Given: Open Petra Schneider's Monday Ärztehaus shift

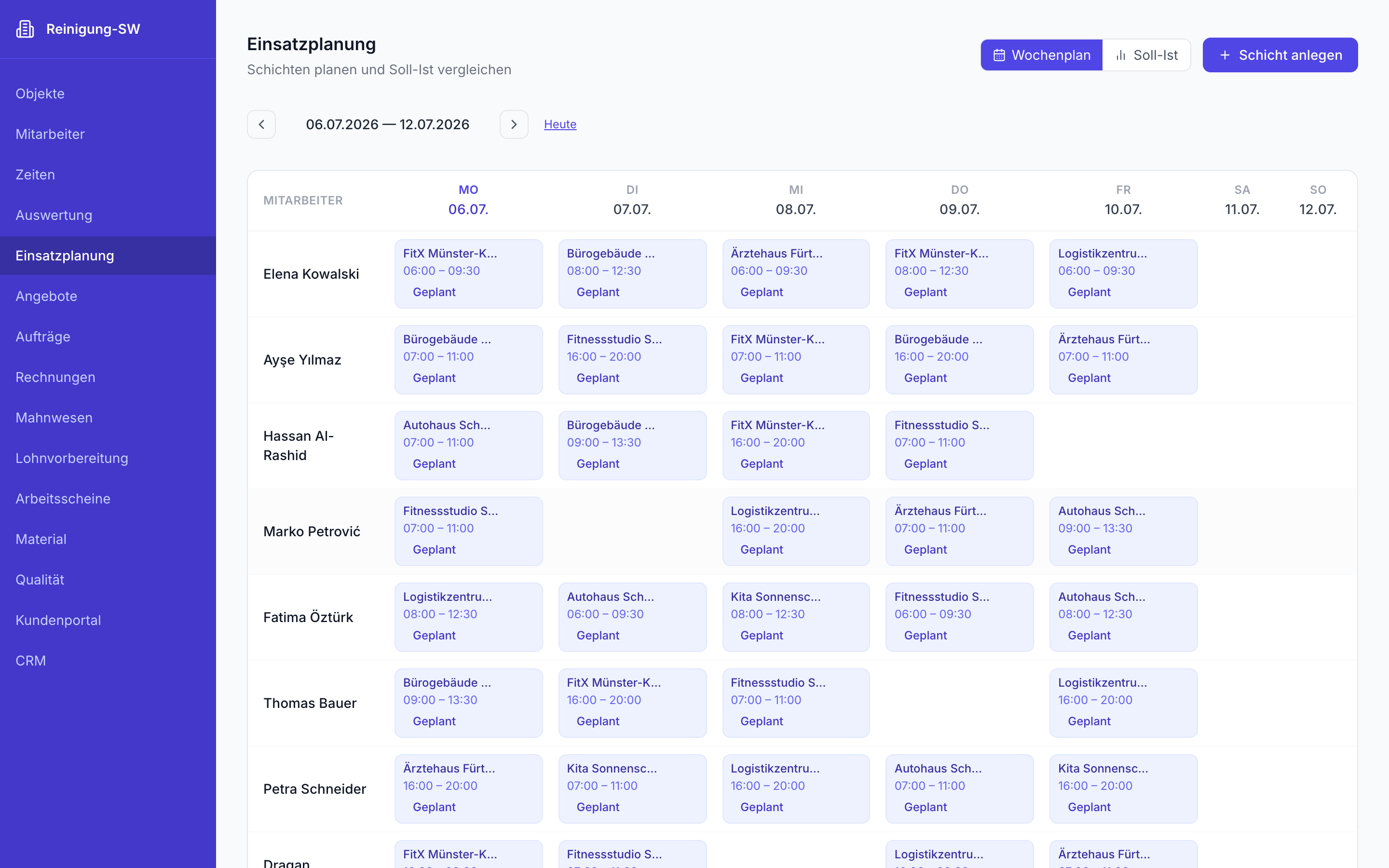Looking at the screenshot, I should point(468,789).
